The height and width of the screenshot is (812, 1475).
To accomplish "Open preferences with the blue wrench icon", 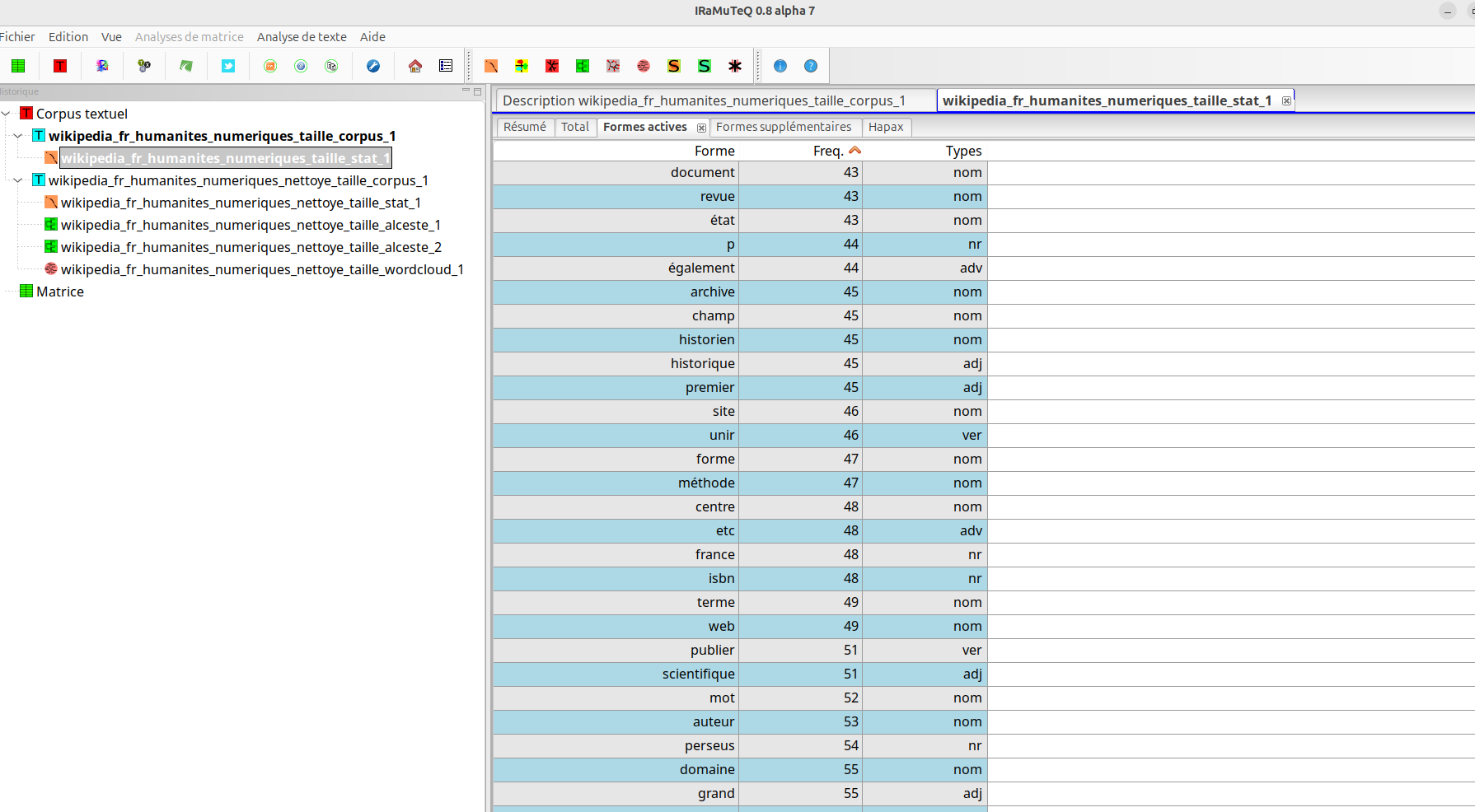I will coord(373,66).
